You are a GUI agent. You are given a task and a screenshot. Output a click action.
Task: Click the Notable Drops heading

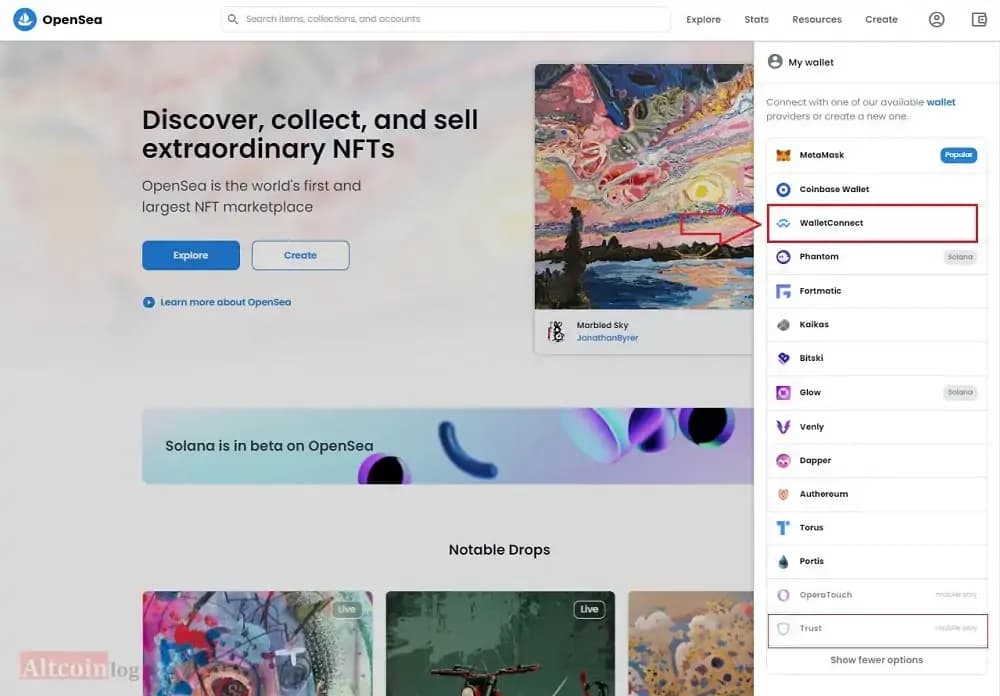[x=499, y=550]
